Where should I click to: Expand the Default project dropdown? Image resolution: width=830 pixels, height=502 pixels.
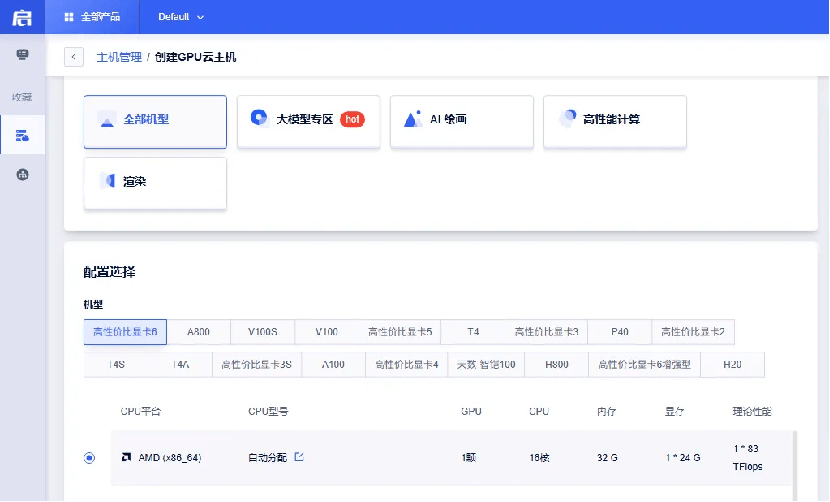(x=180, y=17)
